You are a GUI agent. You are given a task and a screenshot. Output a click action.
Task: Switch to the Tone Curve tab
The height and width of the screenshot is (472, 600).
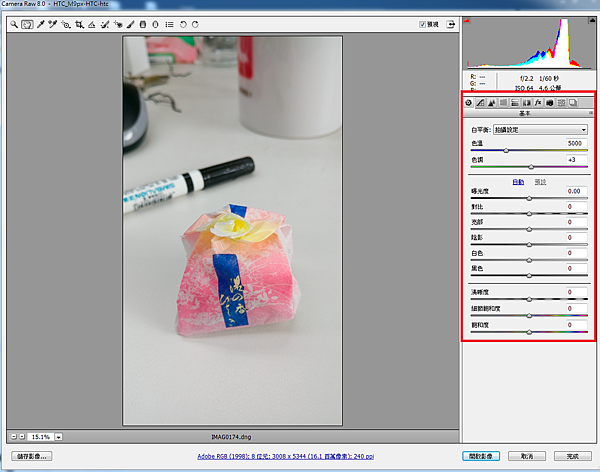[480, 103]
